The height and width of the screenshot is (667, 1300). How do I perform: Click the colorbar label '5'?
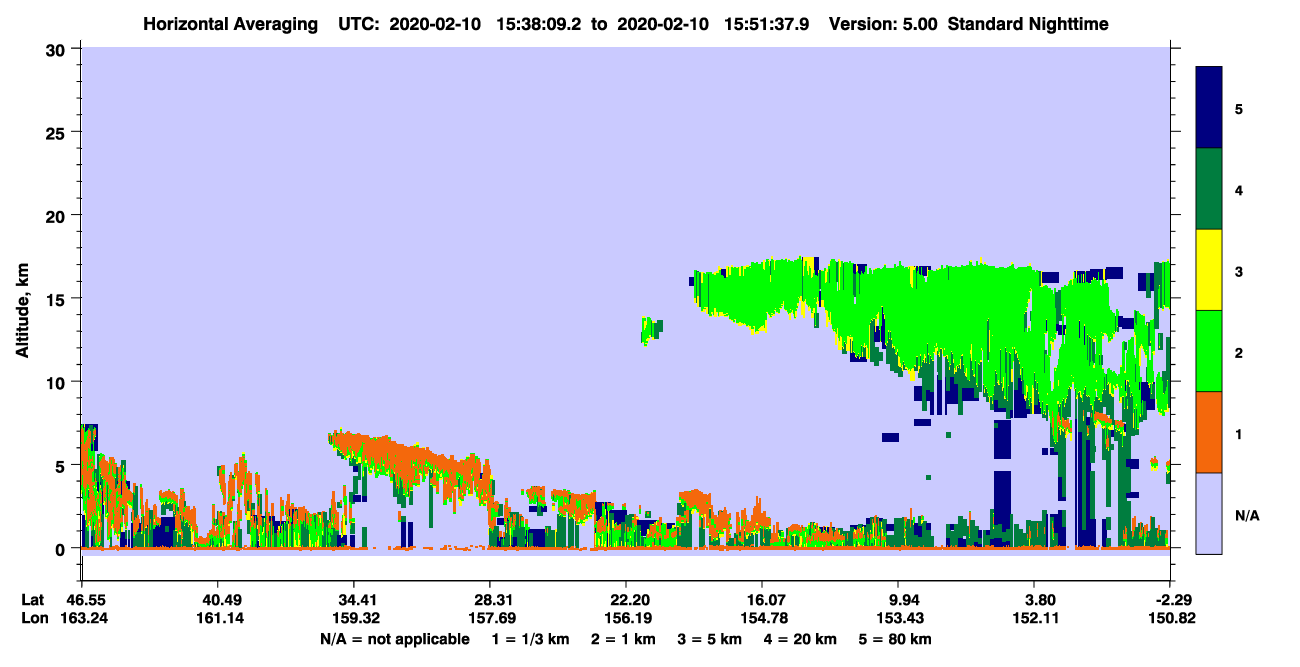pos(1239,108)
